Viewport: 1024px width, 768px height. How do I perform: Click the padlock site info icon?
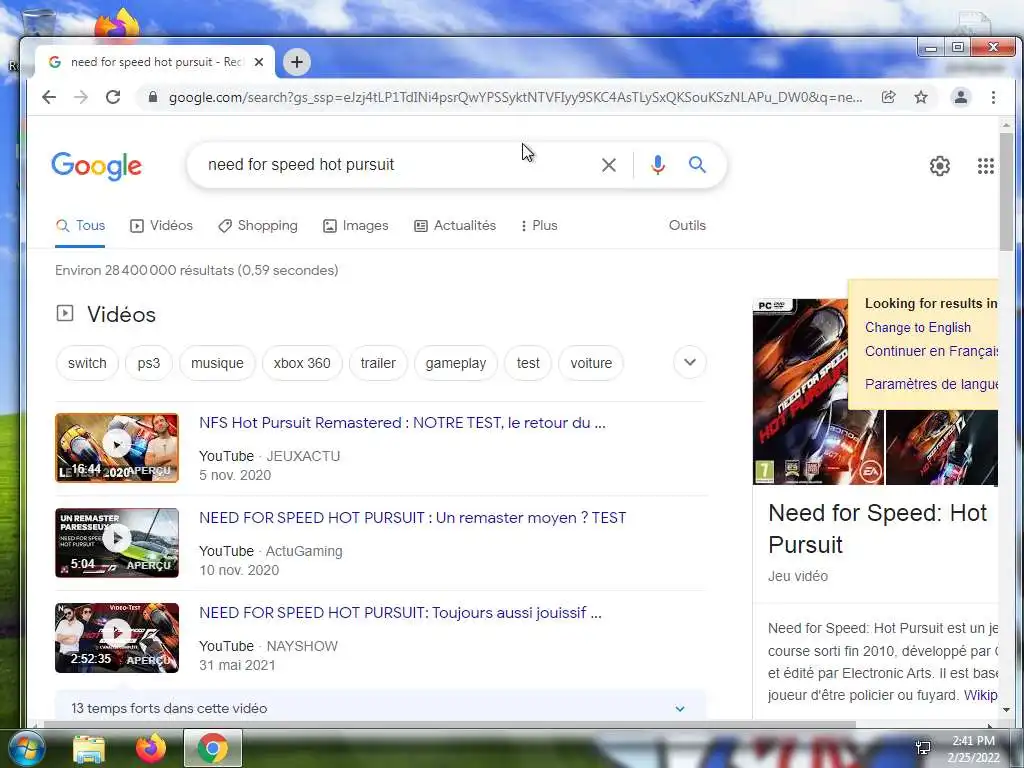click(x=153, y=97)
